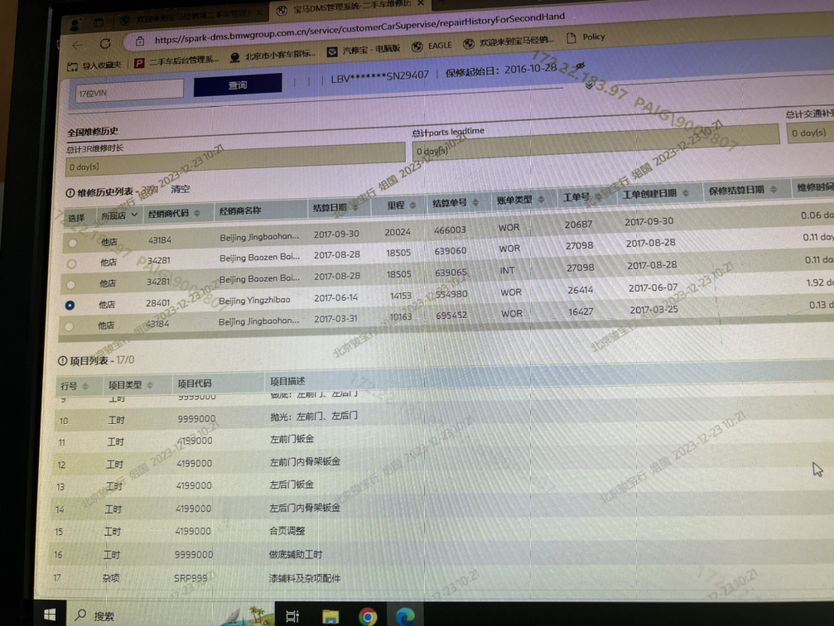Click the Windows taskbar 搜索 search box
This screenshot has width=834, height=626.
pos(104,616)
